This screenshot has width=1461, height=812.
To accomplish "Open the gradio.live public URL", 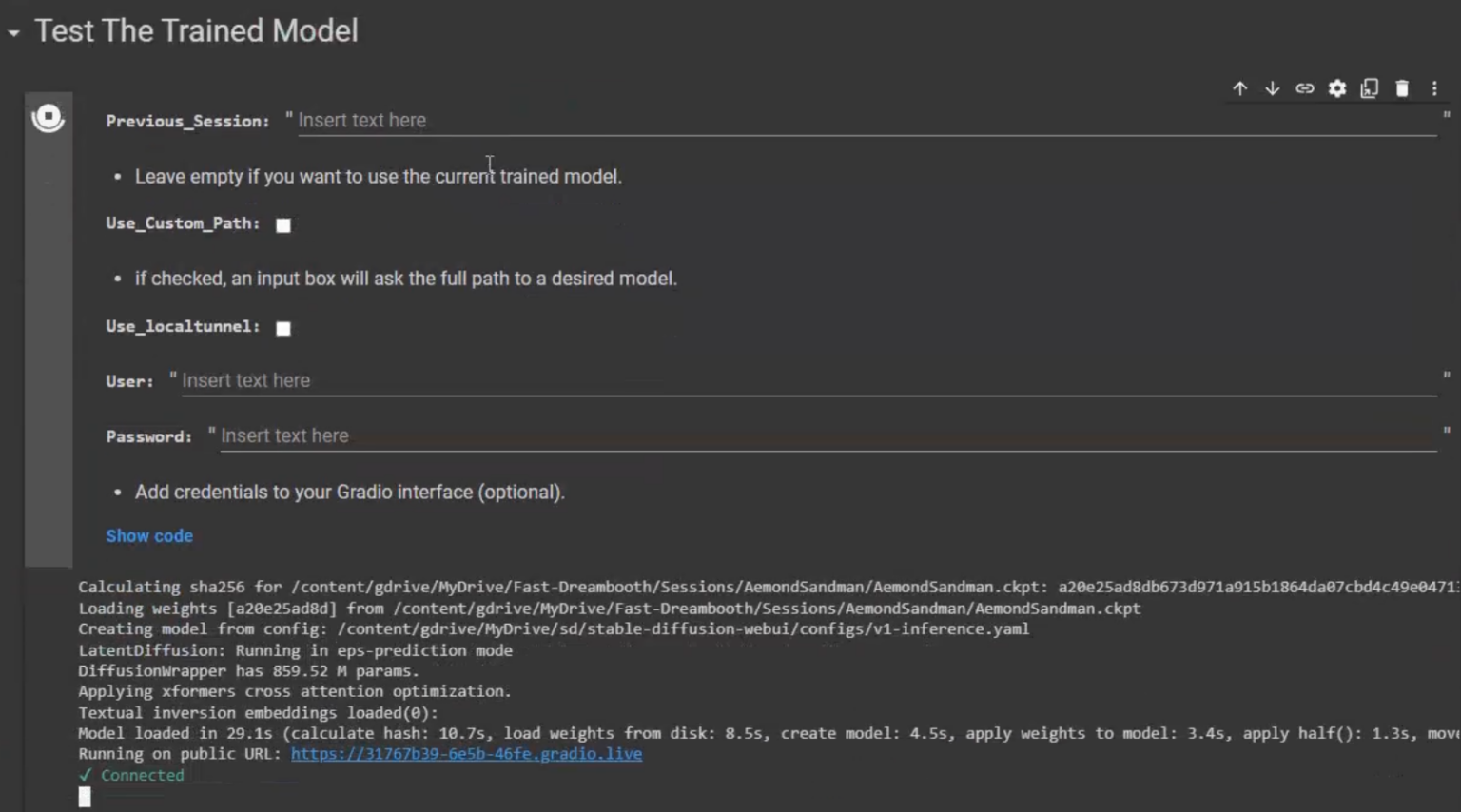I will pos(466,754).
